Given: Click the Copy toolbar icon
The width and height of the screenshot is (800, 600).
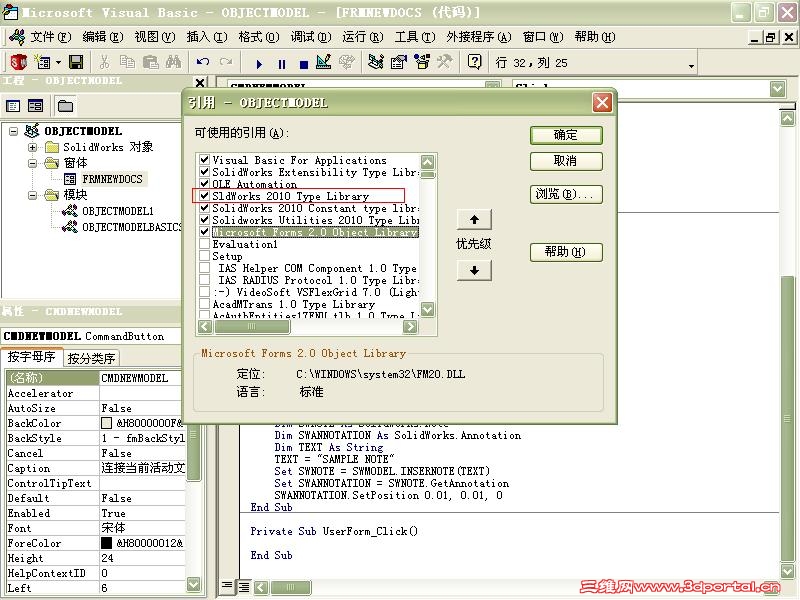Looking at the screenshot, I should click(127, 62).
